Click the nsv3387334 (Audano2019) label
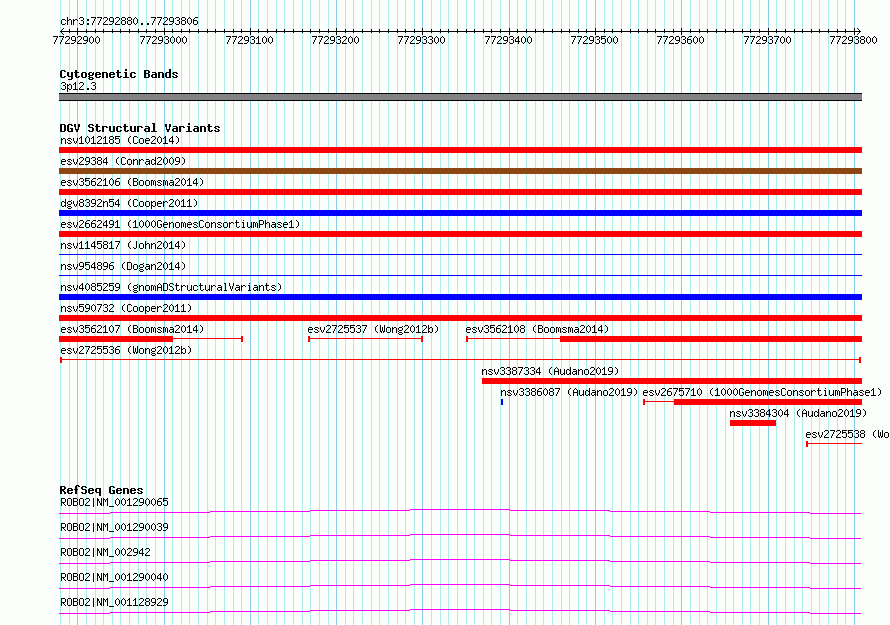 click(550, 371)
